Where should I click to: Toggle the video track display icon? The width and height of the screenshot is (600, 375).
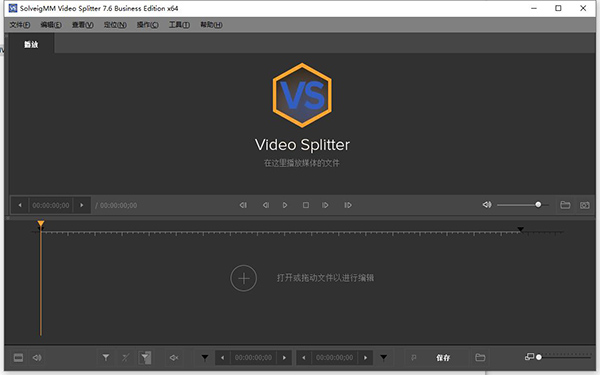[18, 358]
